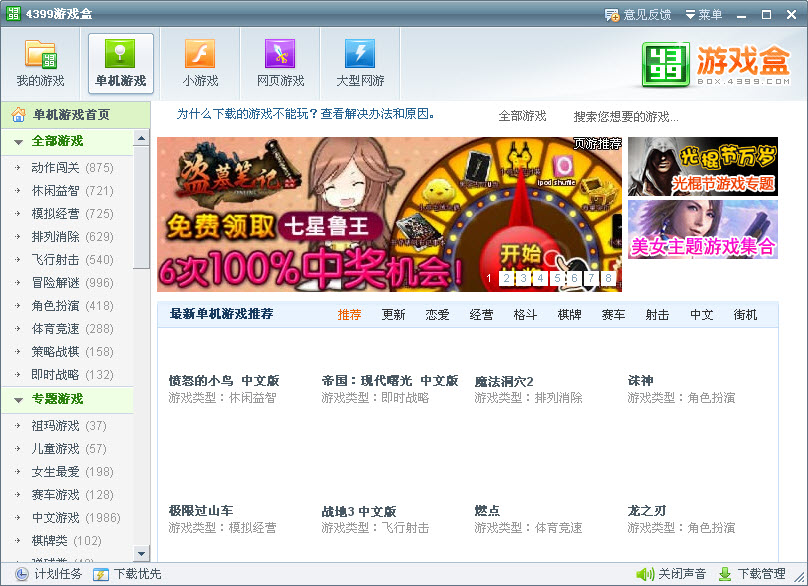The image size is (808, 586).
Task: Open the 我的游戏 folder icon
Action: click(x=40, y=54)
